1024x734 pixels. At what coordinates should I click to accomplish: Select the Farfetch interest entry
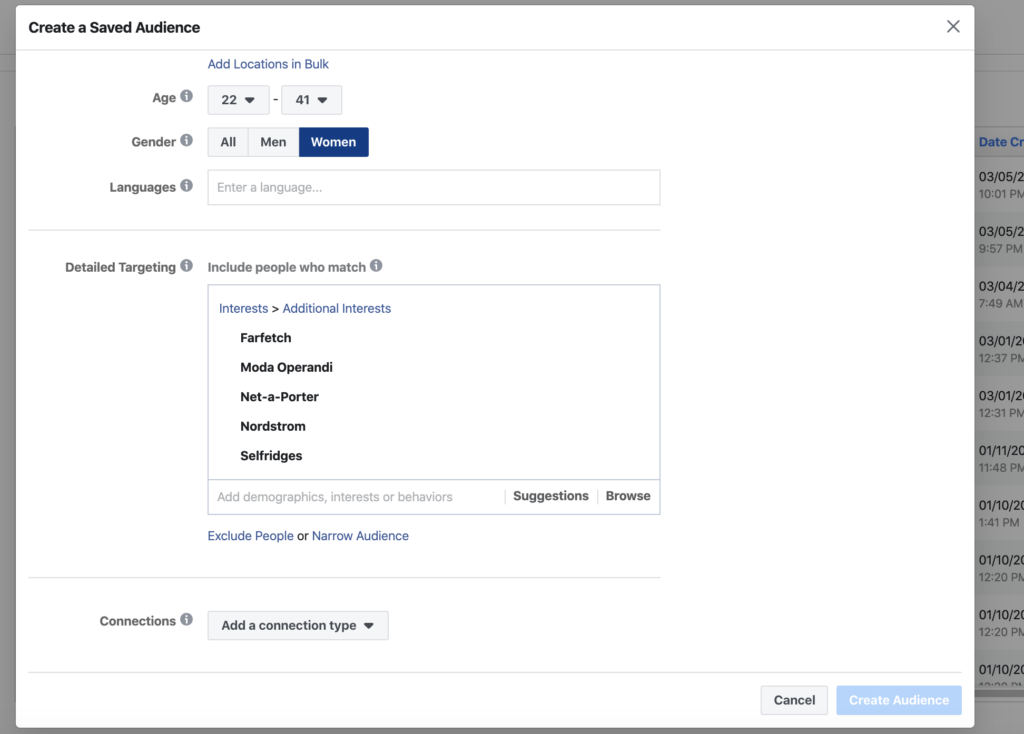(x=266, y=338)
